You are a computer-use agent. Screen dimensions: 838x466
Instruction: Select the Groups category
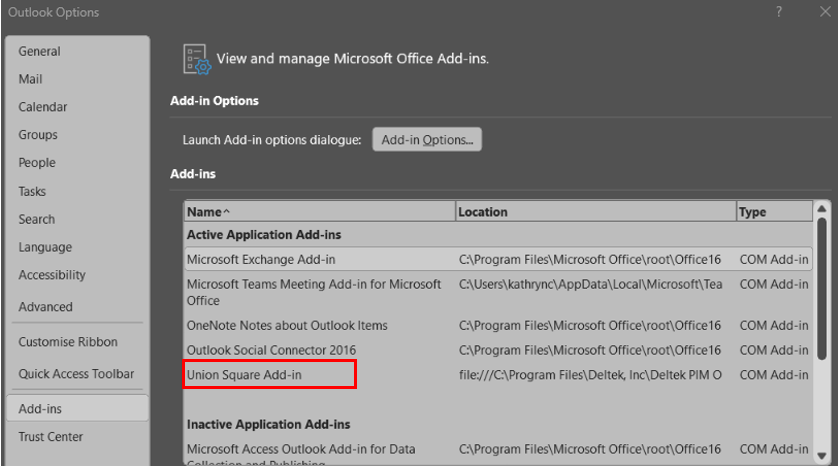pos(38,135)
